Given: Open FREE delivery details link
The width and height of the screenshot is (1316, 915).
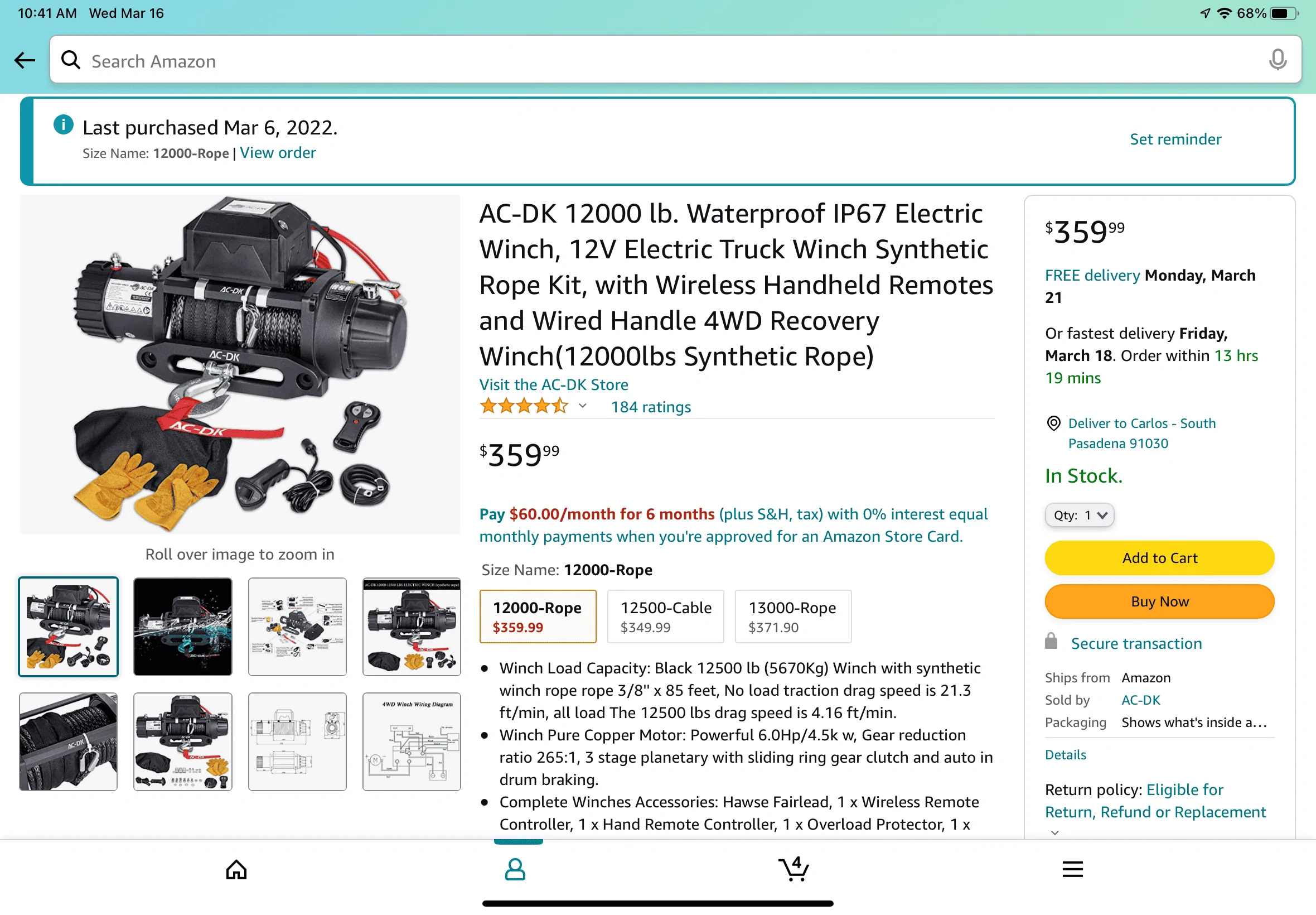Looking at the screenshot, I should (x=1092, y=275).
